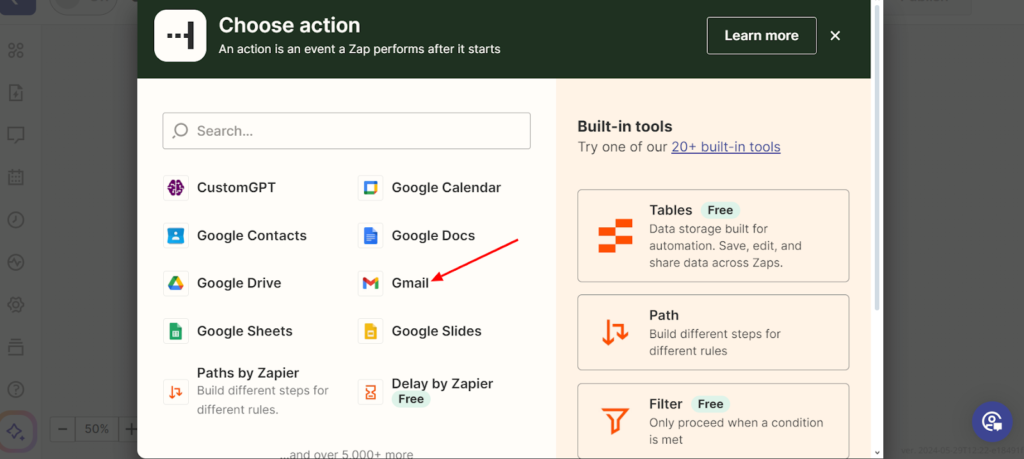Viewport: 1024px width, 459px height.
Task: Open the history clock icon in sidebar
Action: 16,220
